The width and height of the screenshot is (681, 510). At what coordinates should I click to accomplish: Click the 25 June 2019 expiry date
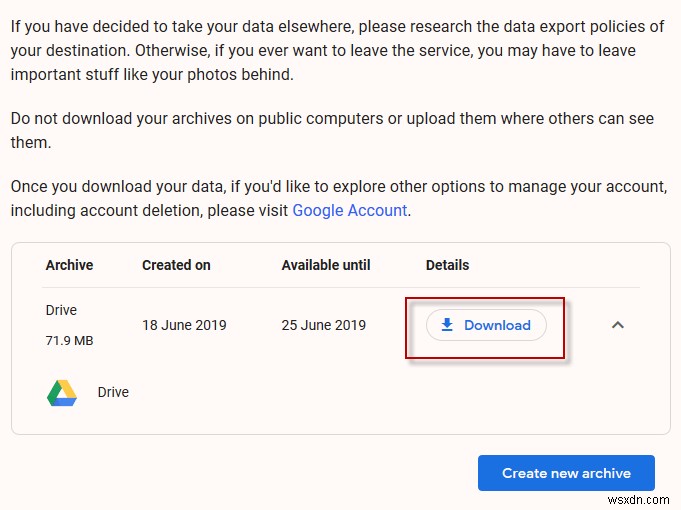point(324,325)
